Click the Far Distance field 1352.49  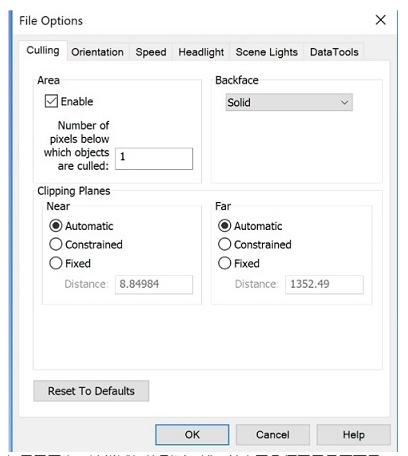[x=324, y=284]
